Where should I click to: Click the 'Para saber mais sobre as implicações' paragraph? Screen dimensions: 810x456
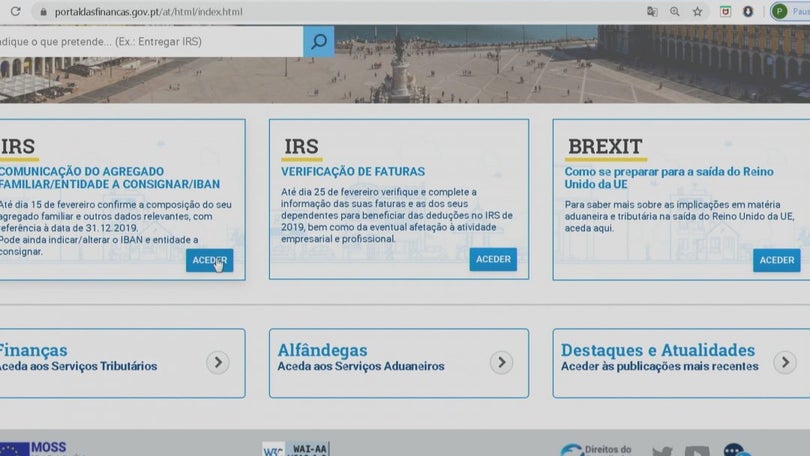tap(679, 216)
